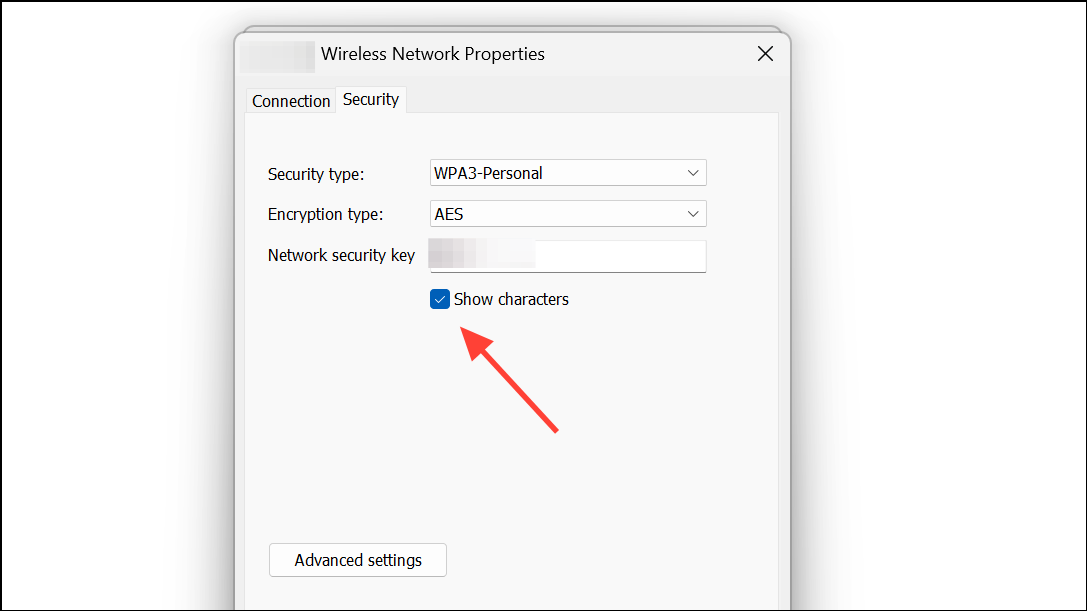Image resolution: width=1087 pixels, height=611 pixels.
Task: Click the Wireless Network Properties title text
Action: point(433,54)
